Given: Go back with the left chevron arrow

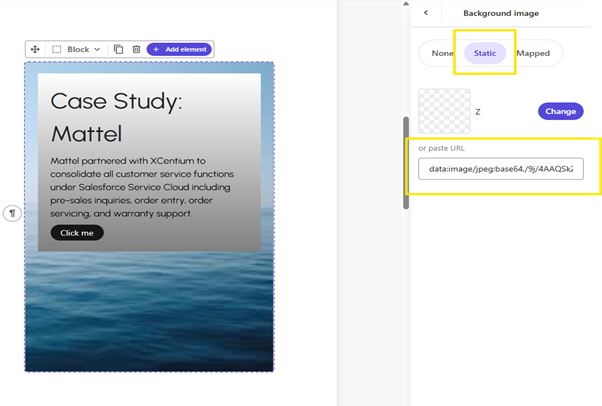Looking at the screenshot, I should click(x=426, y=13).
